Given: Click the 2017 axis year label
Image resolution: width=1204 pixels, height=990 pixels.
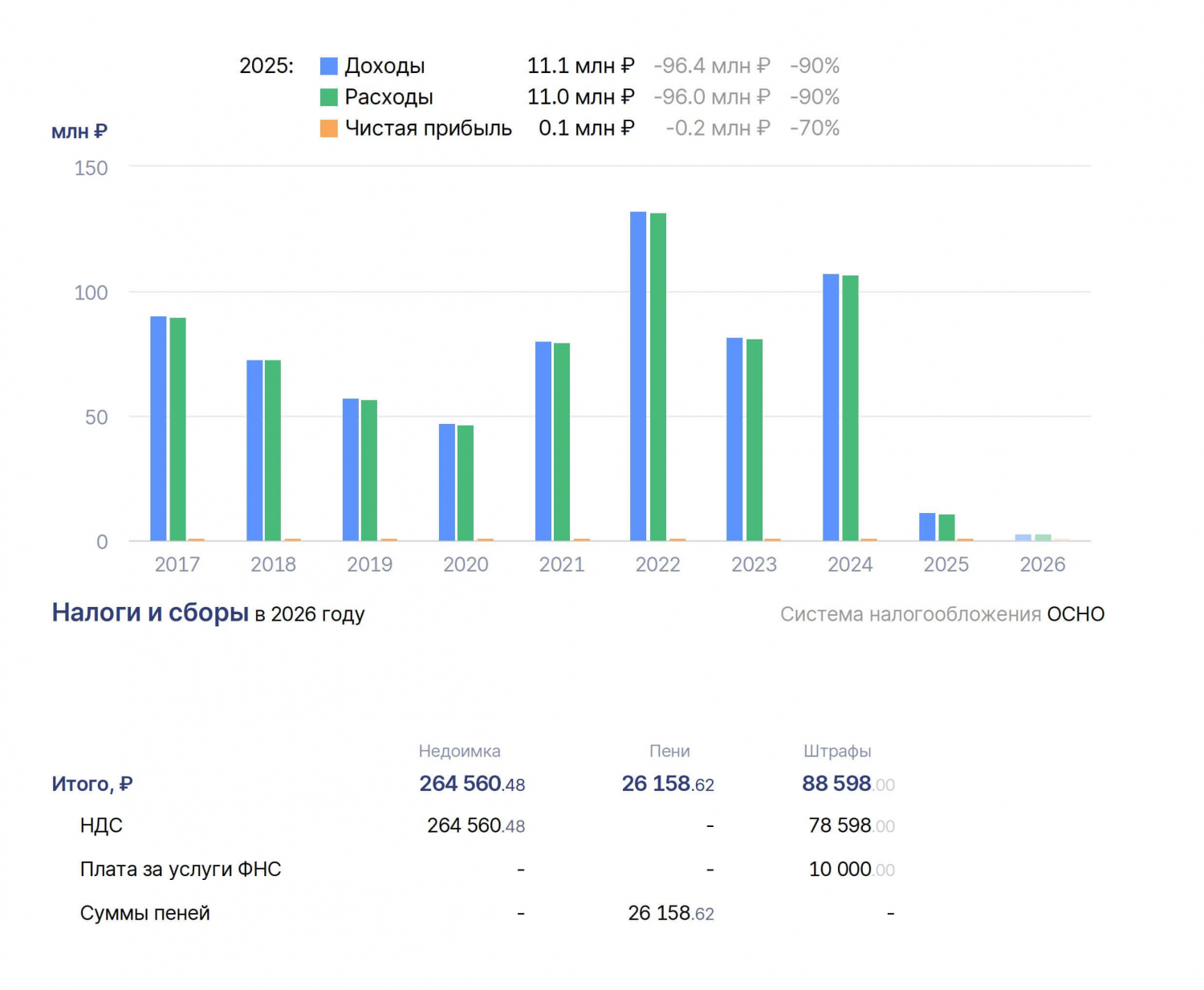Looking at the screenshot, I should pyautogui.click(x=177, y=564).
